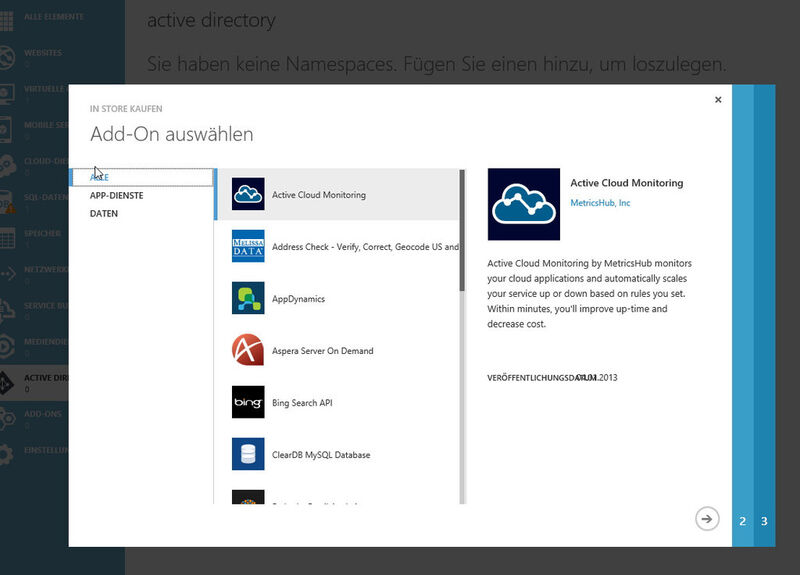Click the Websites globe icon in sidebar
This screenshot has height=575, width=800.
coord(7,57)
